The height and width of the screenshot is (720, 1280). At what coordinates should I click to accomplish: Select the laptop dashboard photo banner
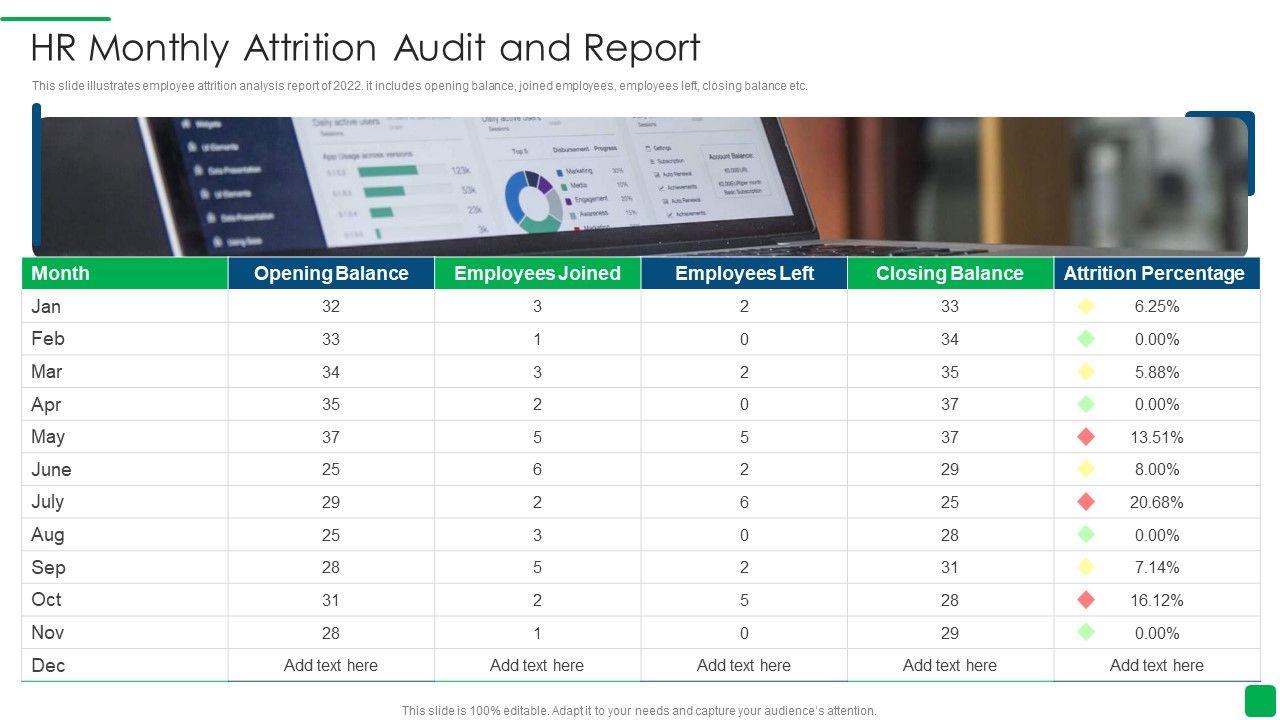coord(640,186)
